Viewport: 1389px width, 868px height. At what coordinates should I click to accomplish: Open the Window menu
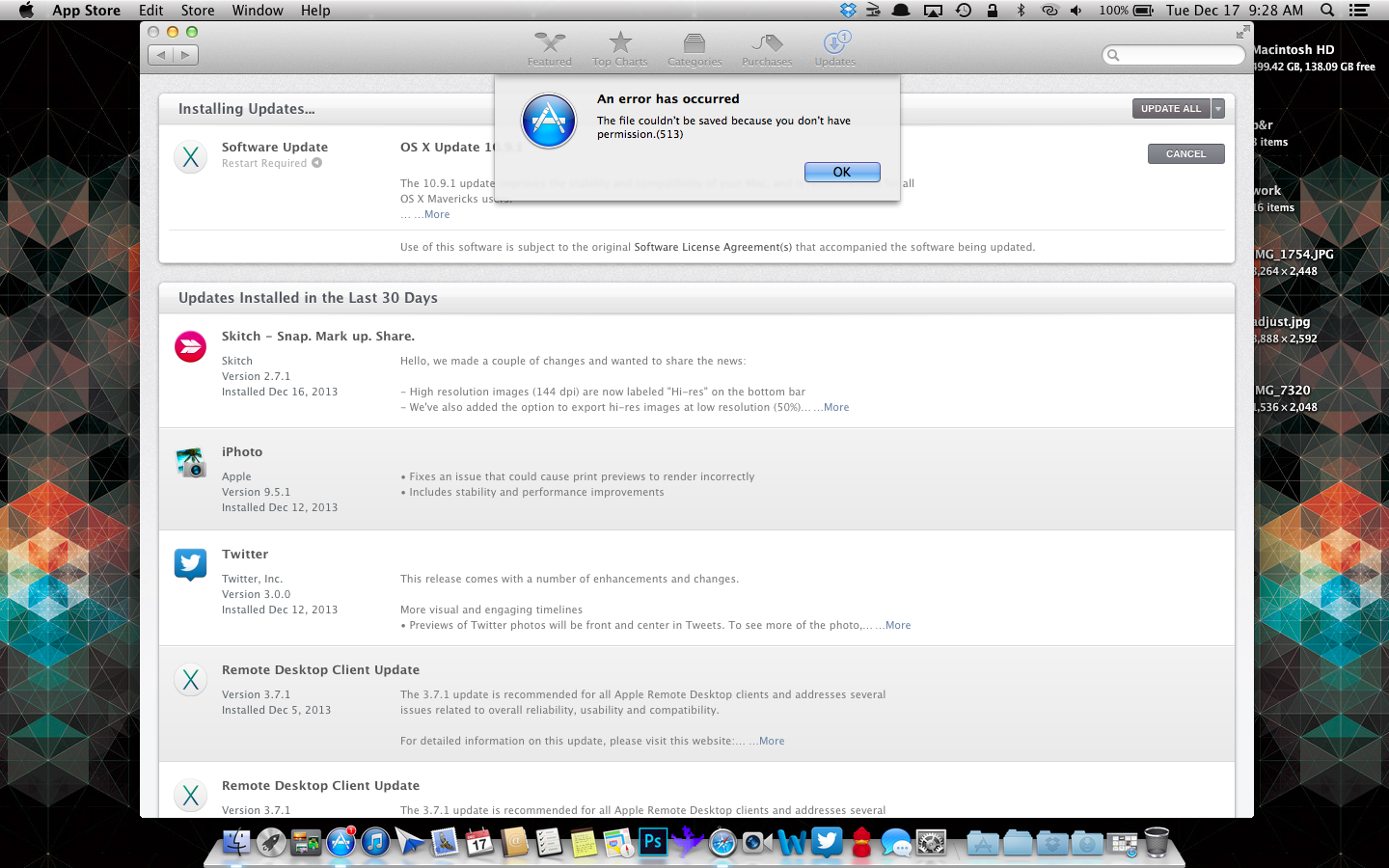258,10
